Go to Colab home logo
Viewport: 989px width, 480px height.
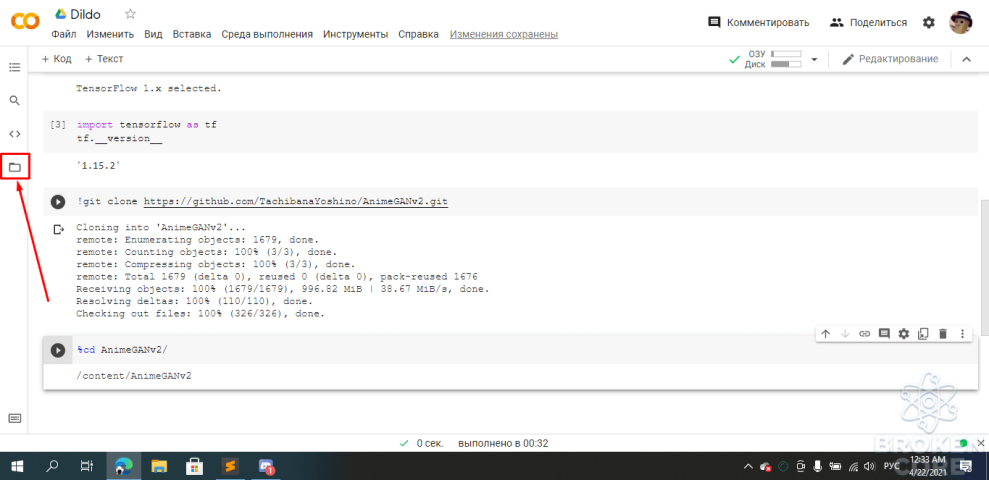pyautogui.click(x=26, y=22)
